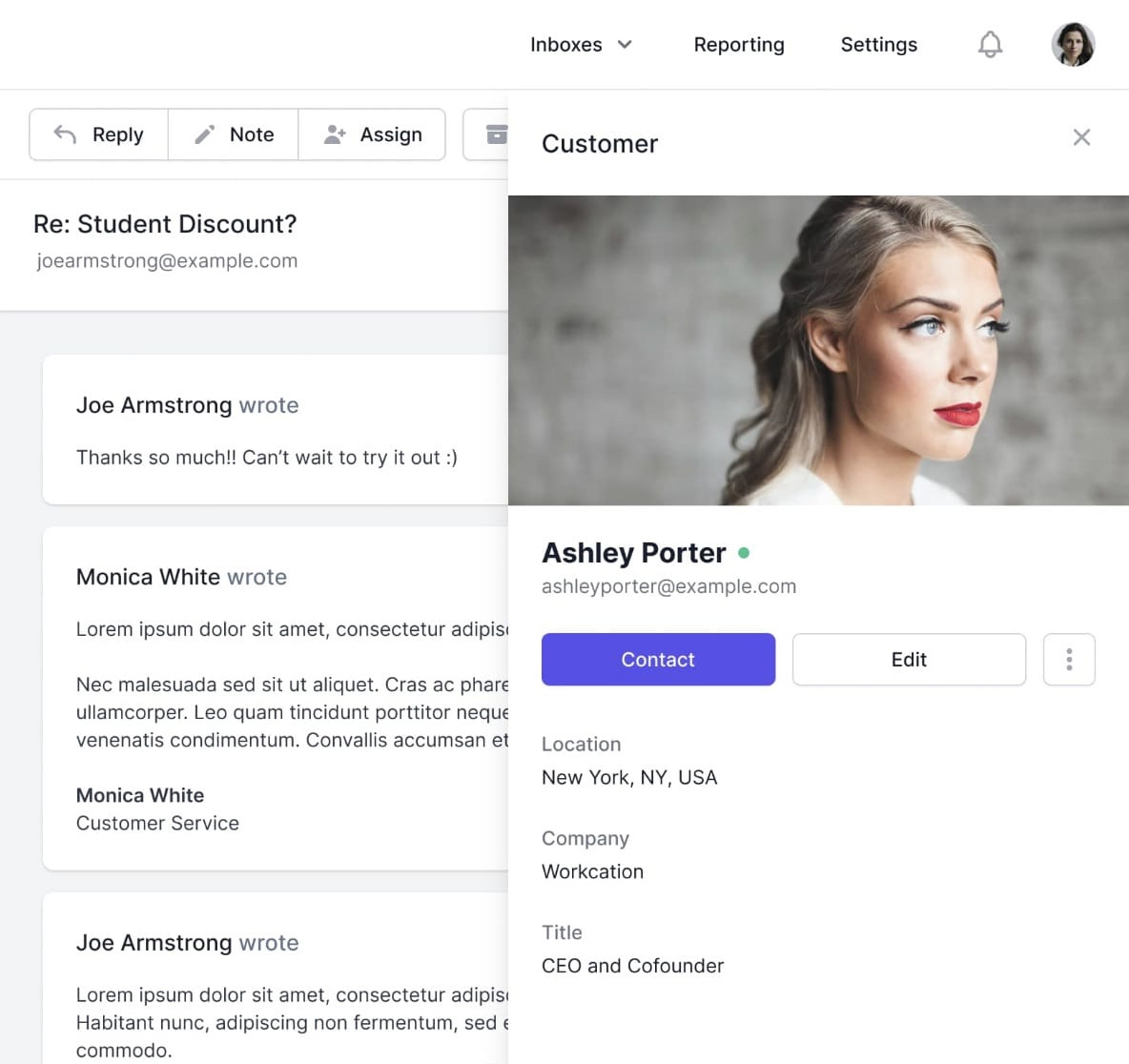The height and width of the screenshot is (1064, 1129).
Task: Click Ashley Porter's profile photo
Action: click(x=818, y=350)
